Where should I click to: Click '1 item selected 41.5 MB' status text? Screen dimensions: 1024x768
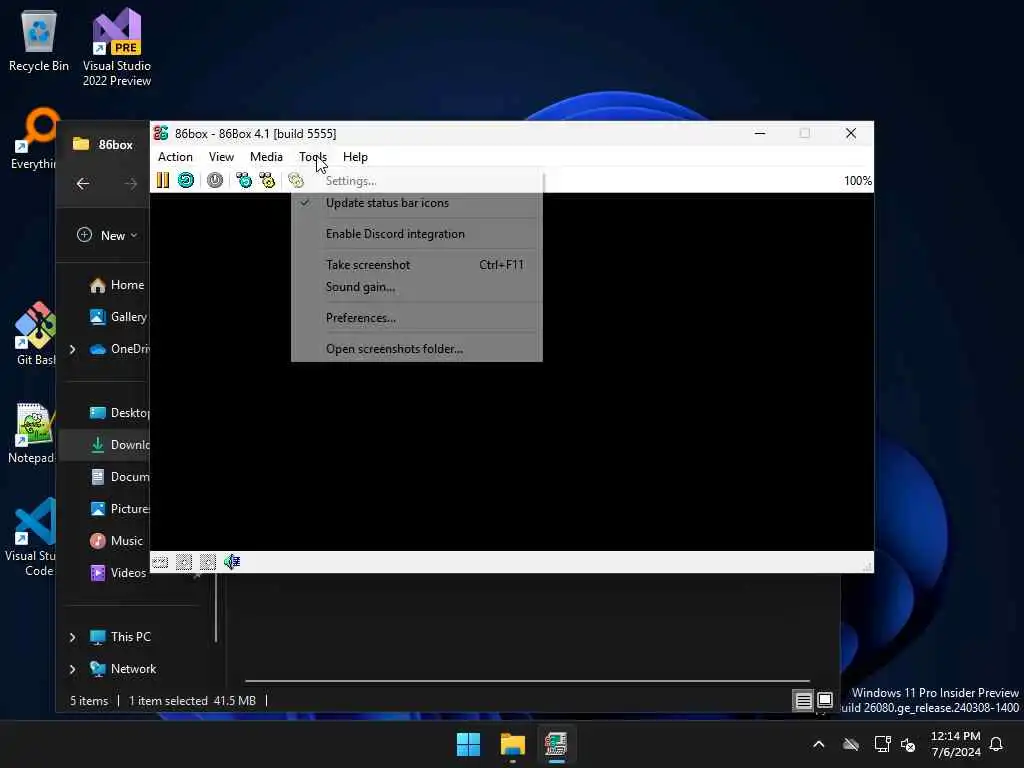tap(192, 701)
